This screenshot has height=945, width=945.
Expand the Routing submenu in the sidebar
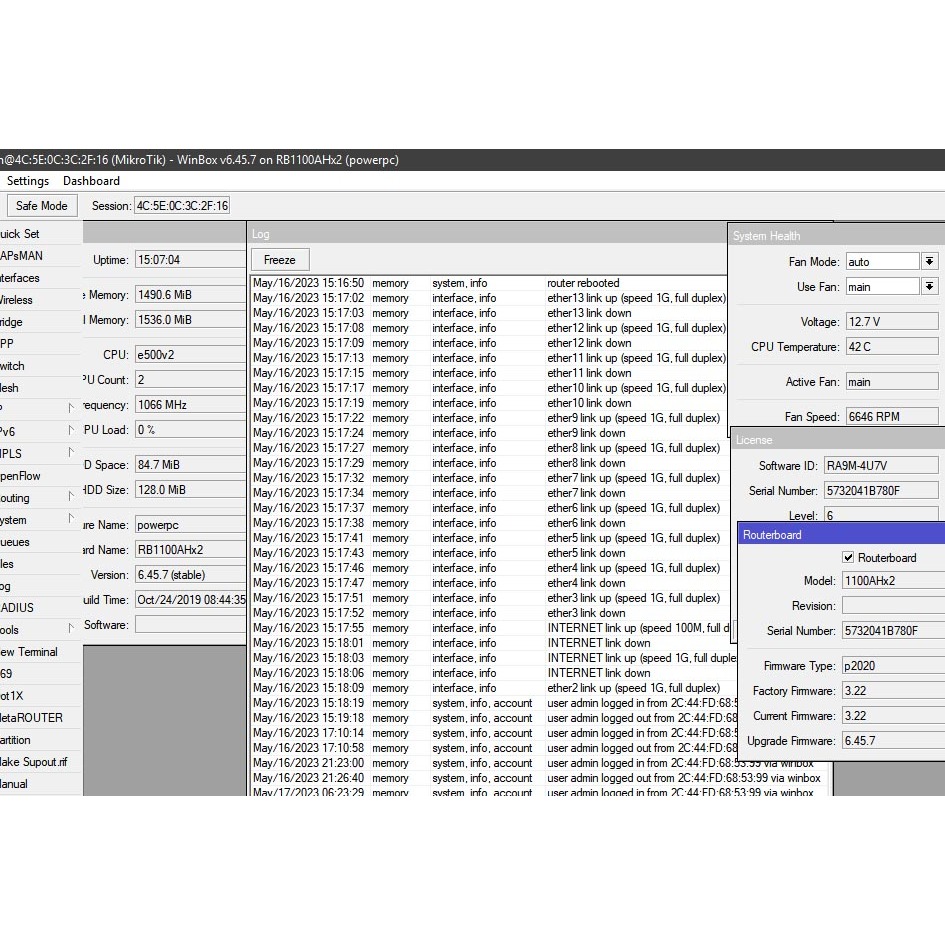[40, 498]
